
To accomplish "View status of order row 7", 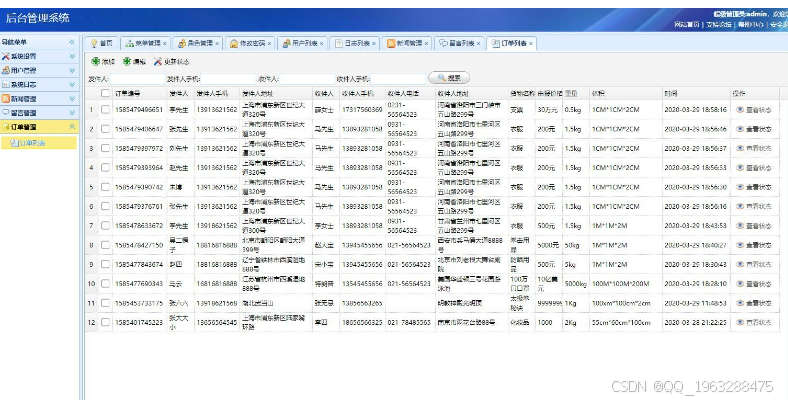I will tap(753, 226).
